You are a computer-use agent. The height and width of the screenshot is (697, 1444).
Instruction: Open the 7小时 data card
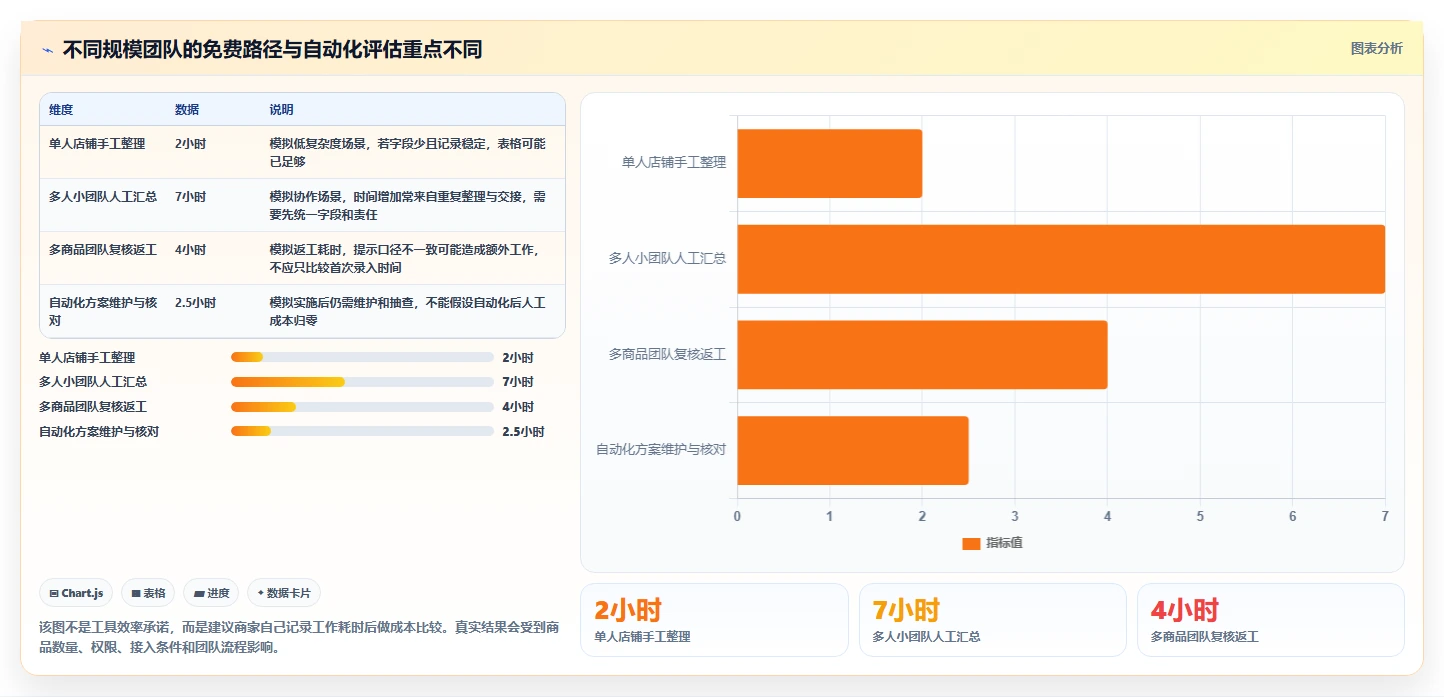(x=993, y=620)
